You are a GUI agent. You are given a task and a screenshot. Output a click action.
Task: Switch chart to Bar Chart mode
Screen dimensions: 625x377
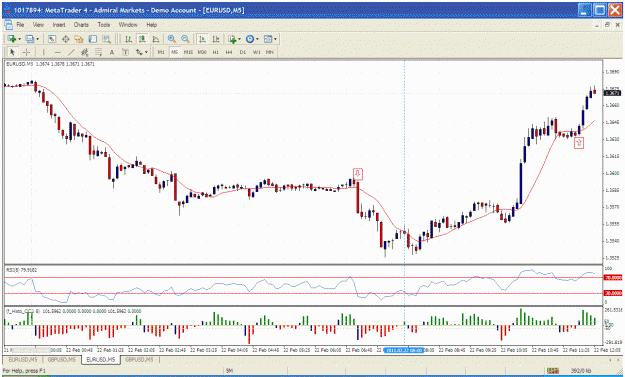128,39
